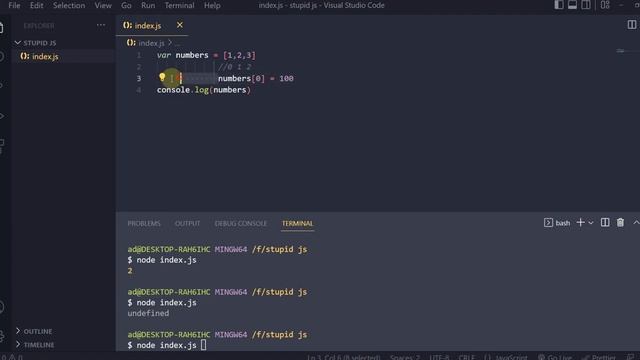Start Go Live server
Screen dimensions: 640x360
point(555,357)
